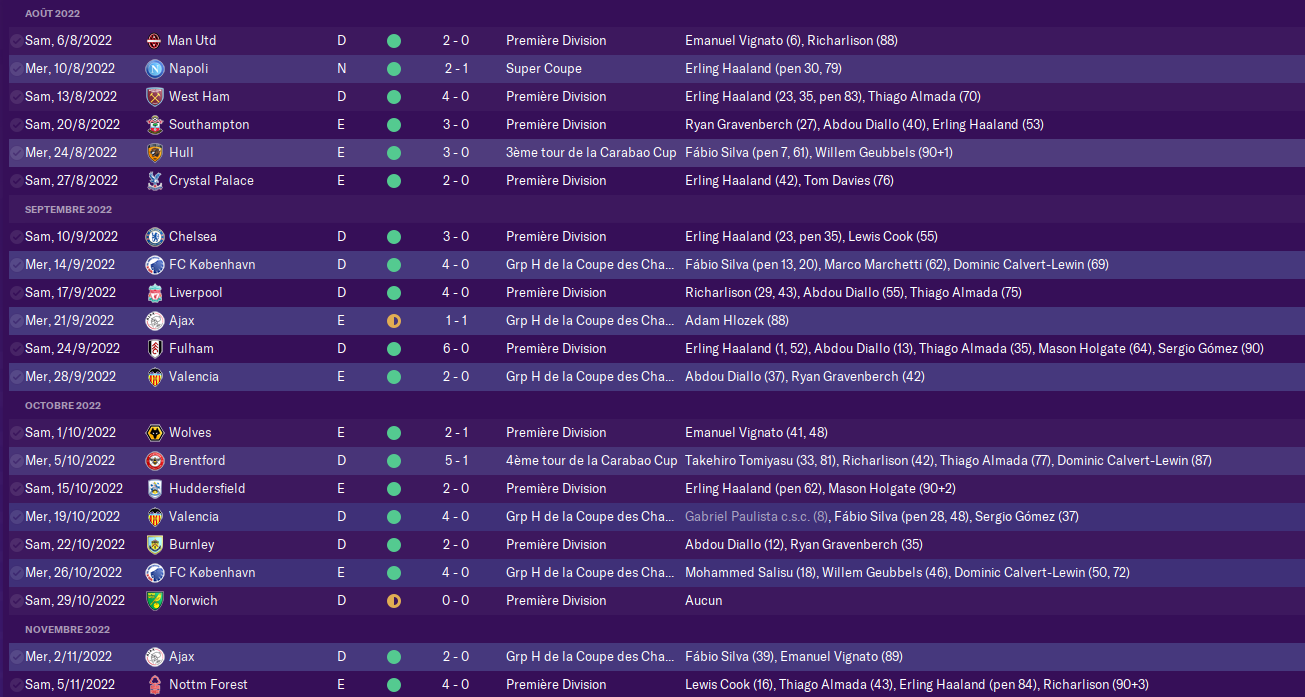Click the date Sam, 22/10/2022
1305x697 pixels.
[x=75, y=545]
